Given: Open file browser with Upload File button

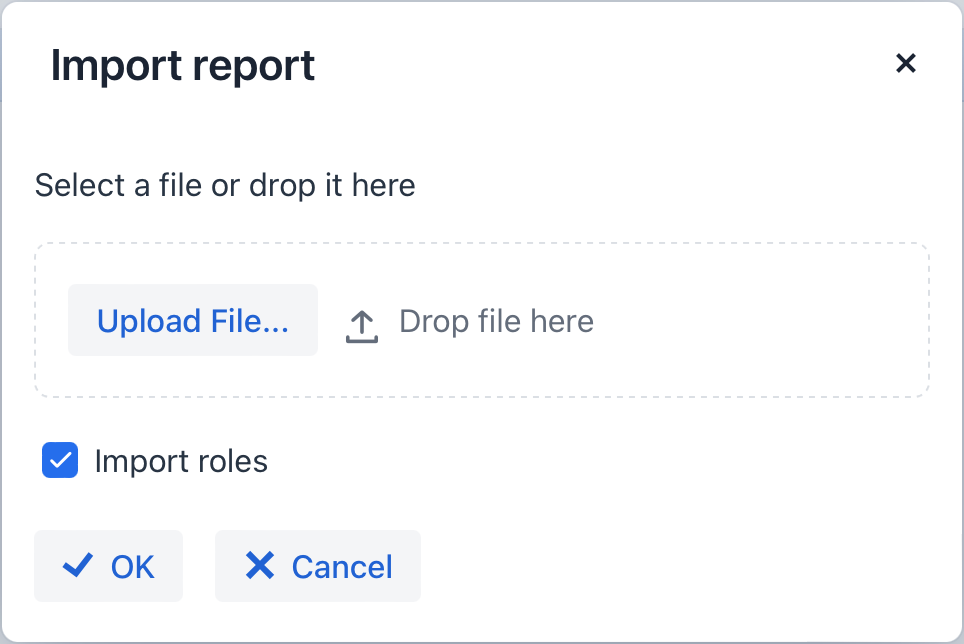Looking at the screenshot, I should point(192,321).
